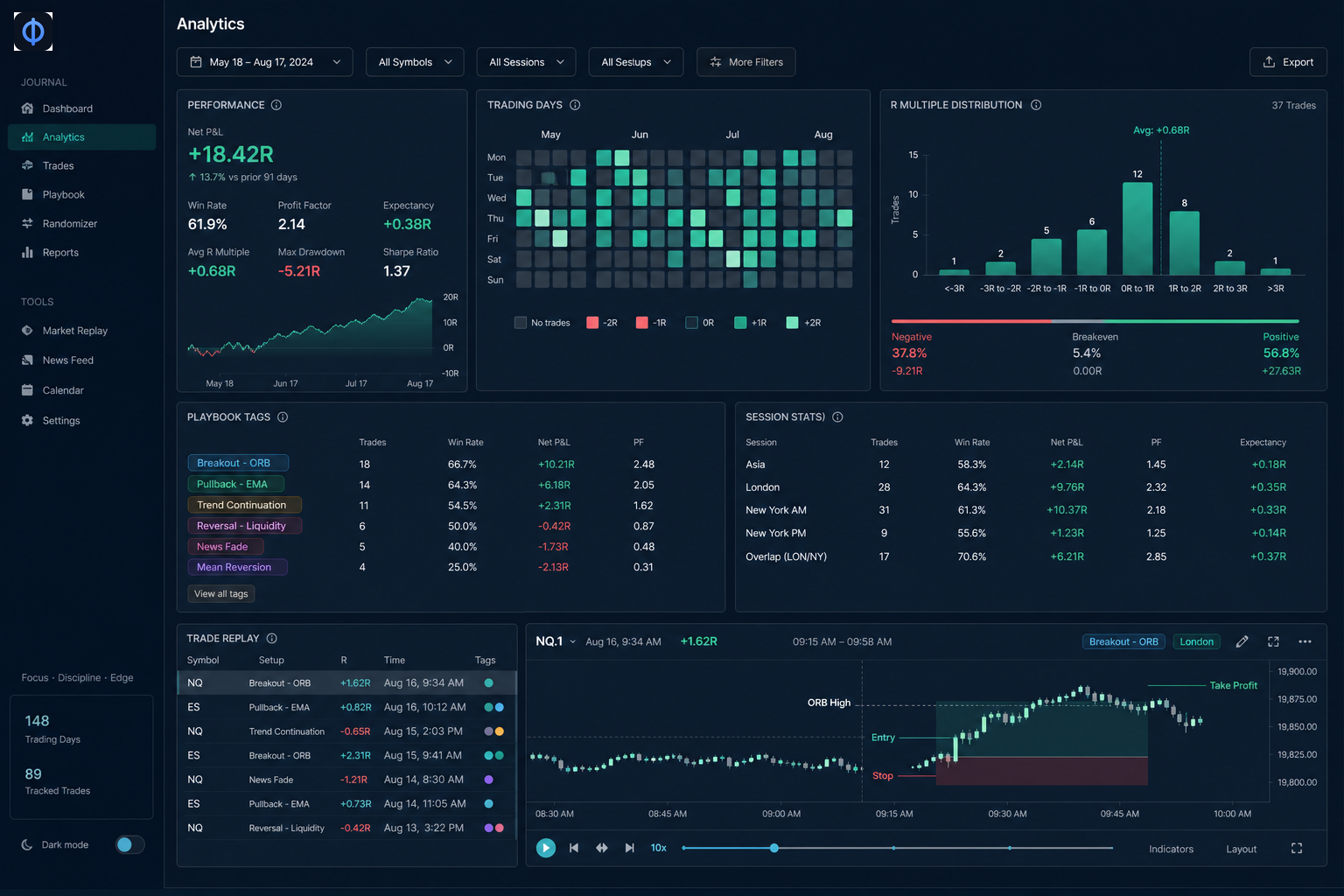Show info for Trading Days panel
Viewport: 1344px width, 896px height.
[x=575, y=105]
